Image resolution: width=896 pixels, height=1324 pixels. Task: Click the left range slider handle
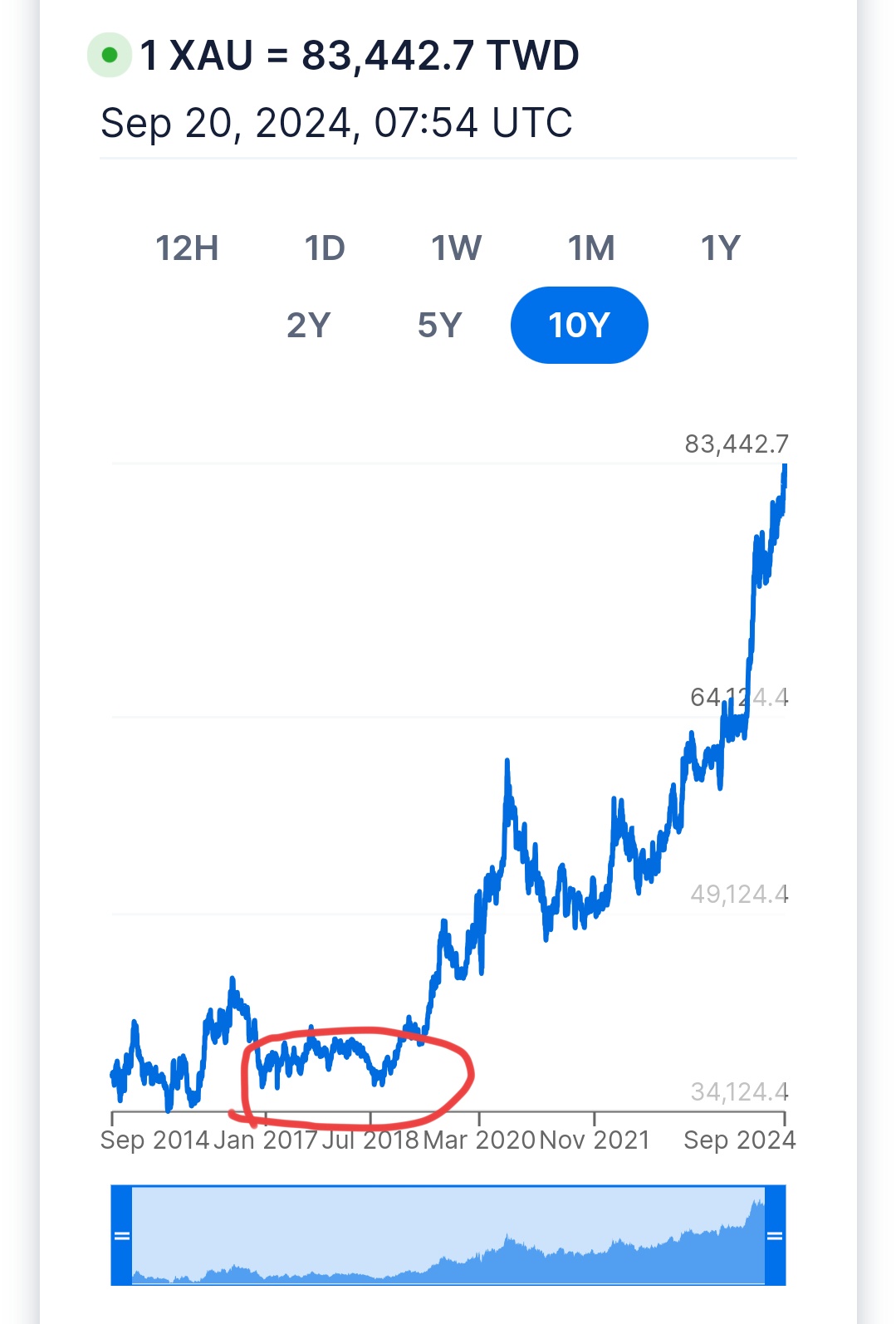coord(122,1235)
